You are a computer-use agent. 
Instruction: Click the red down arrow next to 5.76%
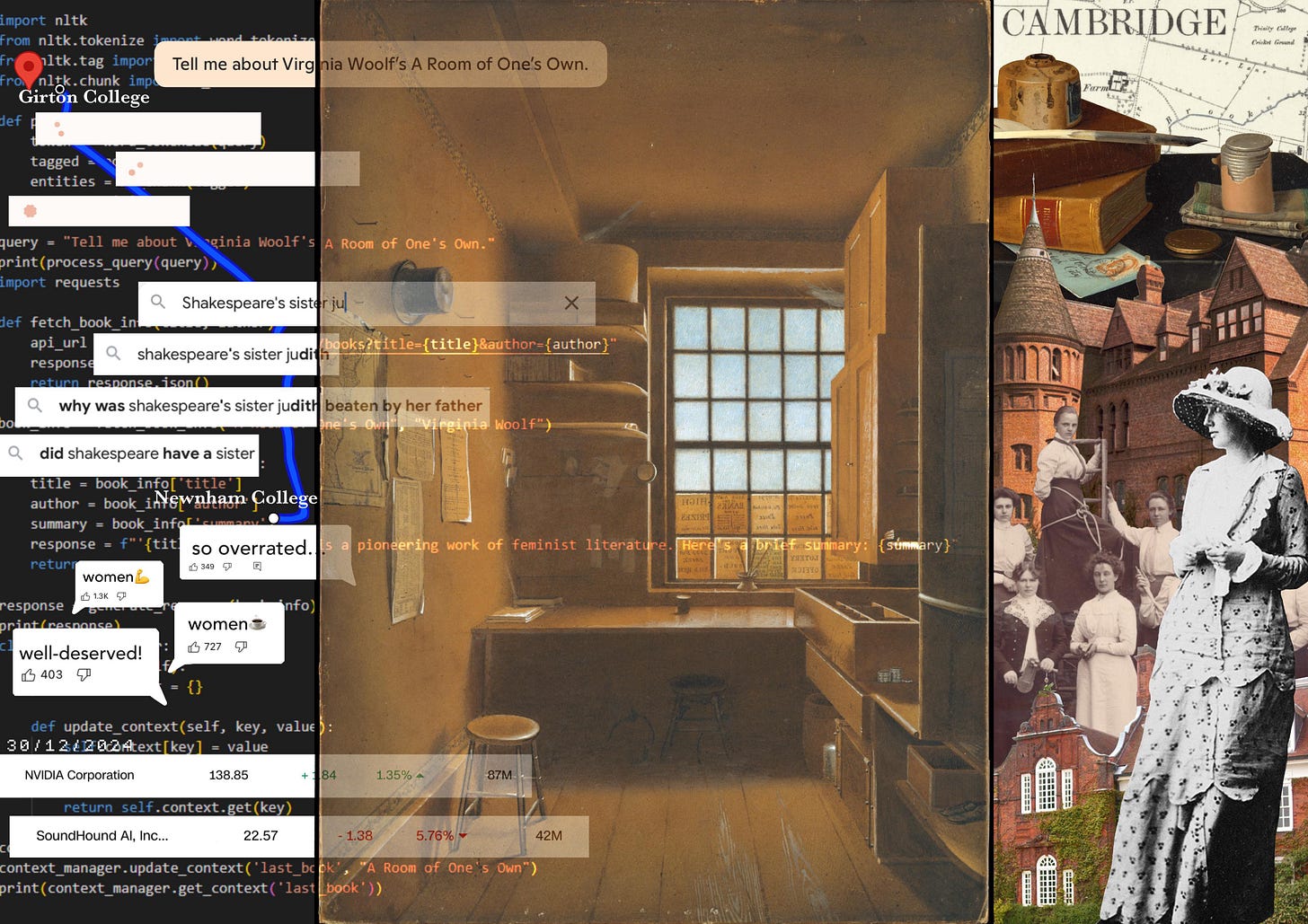click(463, 835)
